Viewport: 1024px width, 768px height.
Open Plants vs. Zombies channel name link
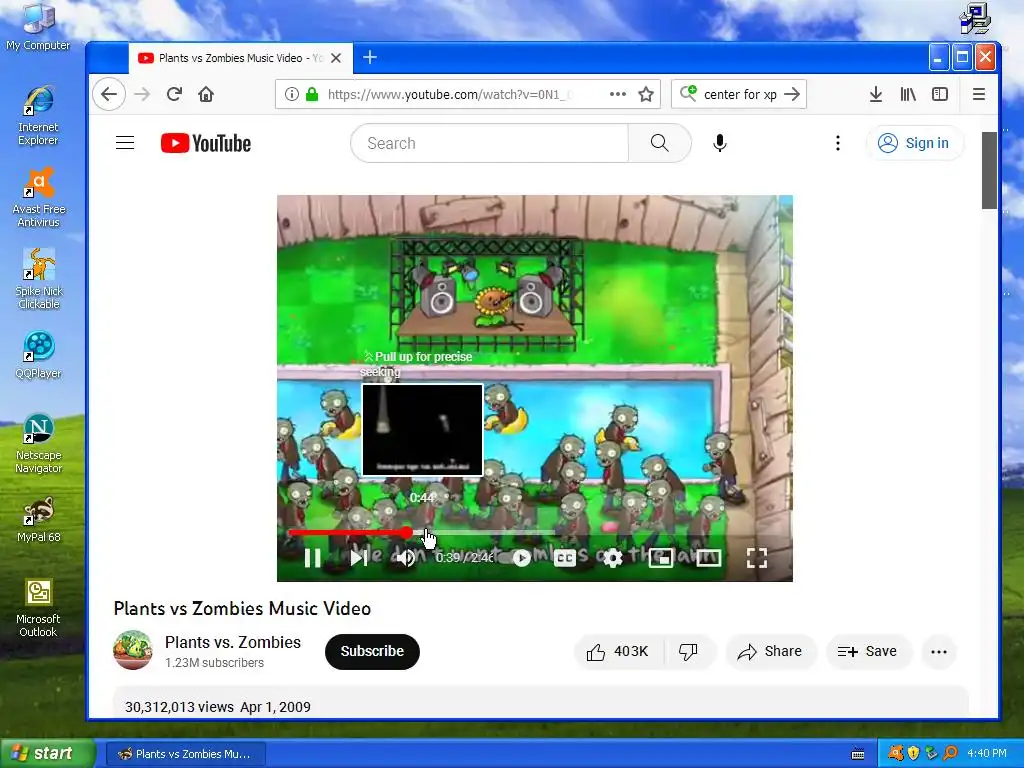tap(232, 643)
